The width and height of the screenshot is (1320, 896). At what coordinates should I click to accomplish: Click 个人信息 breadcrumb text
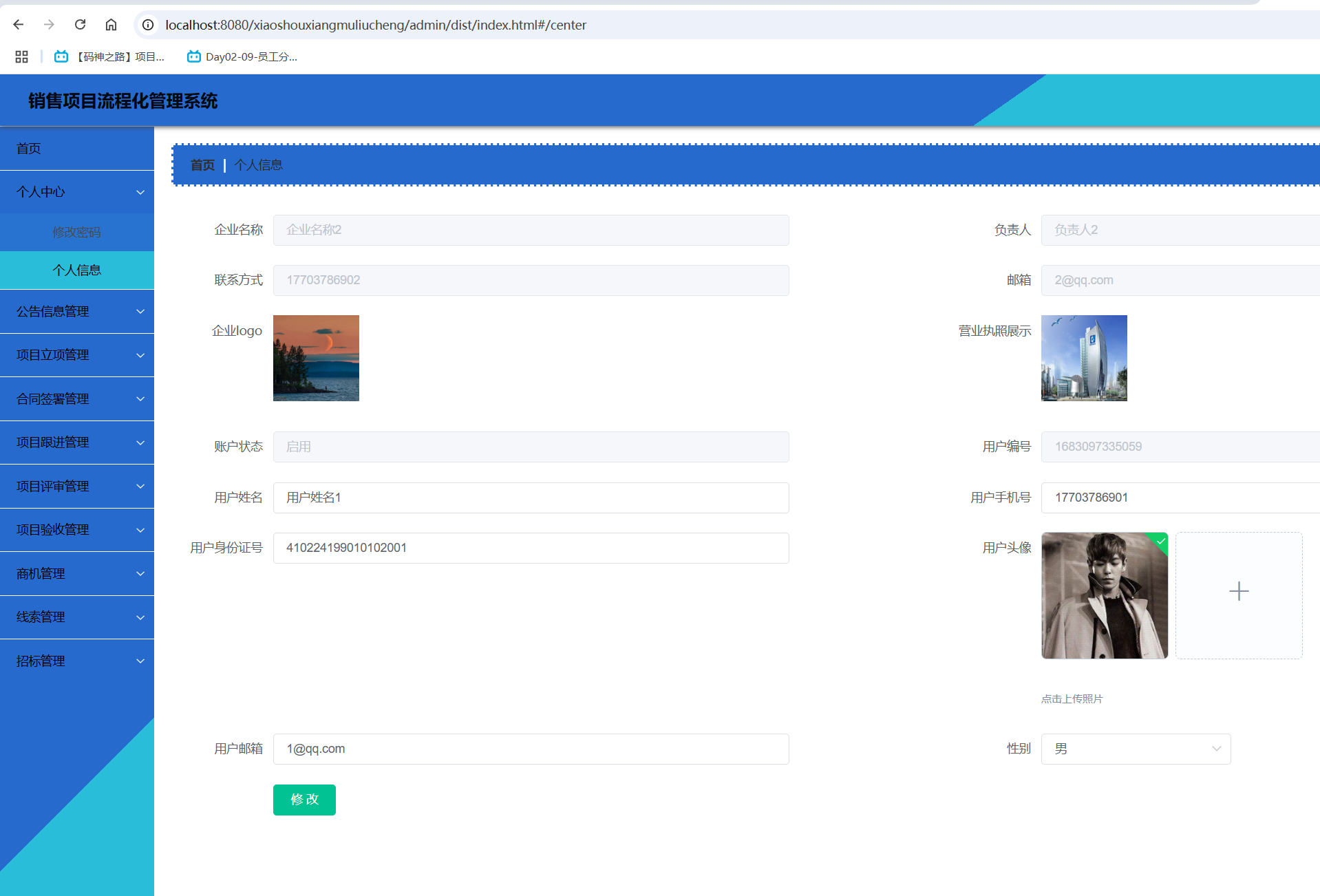(x=258, y=165)
